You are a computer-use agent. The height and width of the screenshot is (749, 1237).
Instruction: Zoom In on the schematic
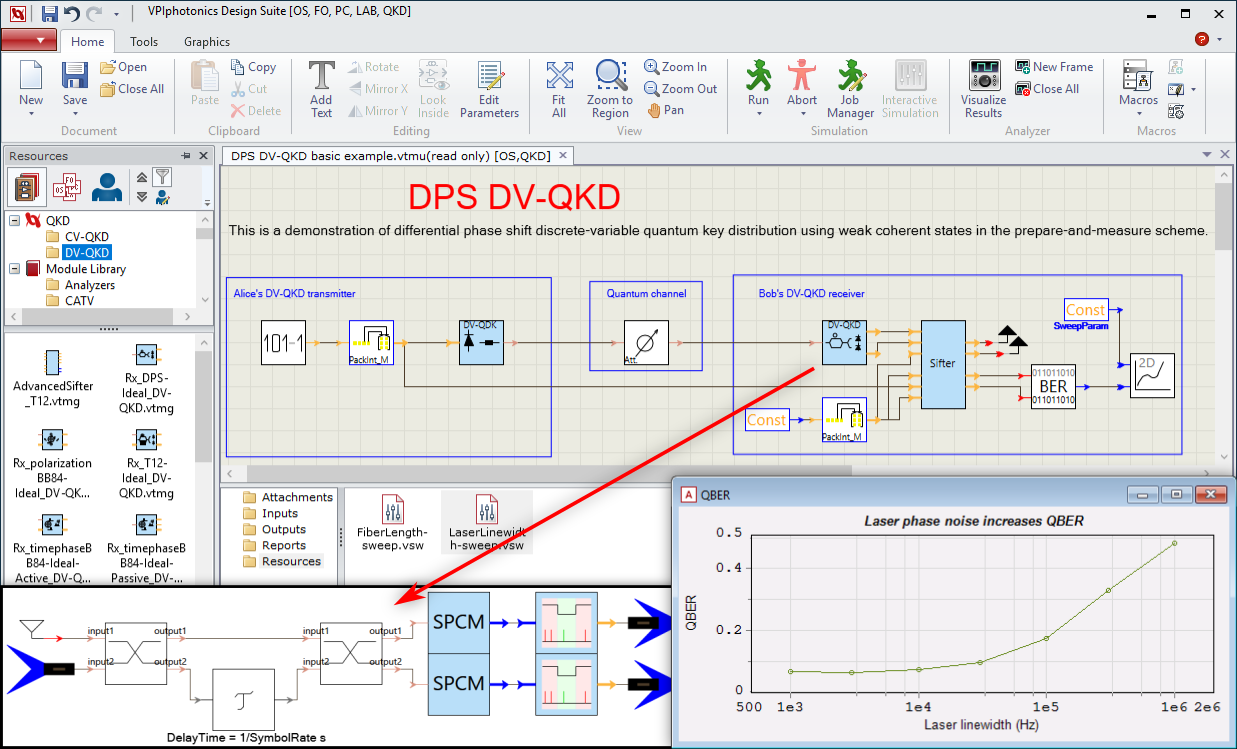[676, 67]
